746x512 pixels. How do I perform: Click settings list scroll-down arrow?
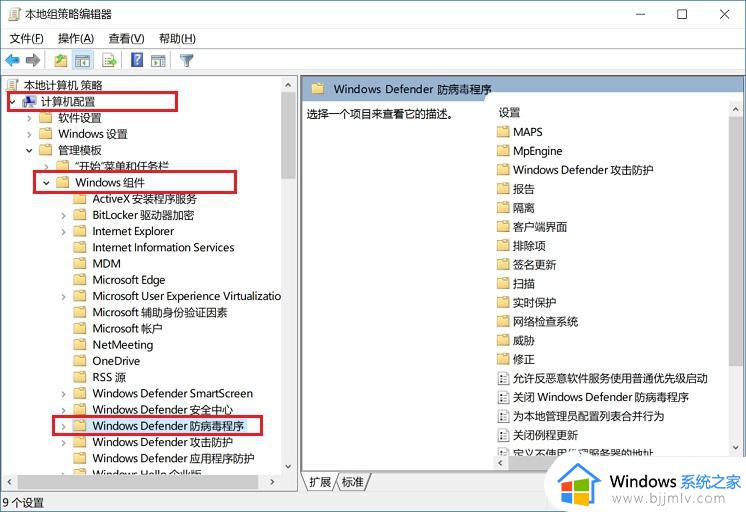(x=736, y=448)
